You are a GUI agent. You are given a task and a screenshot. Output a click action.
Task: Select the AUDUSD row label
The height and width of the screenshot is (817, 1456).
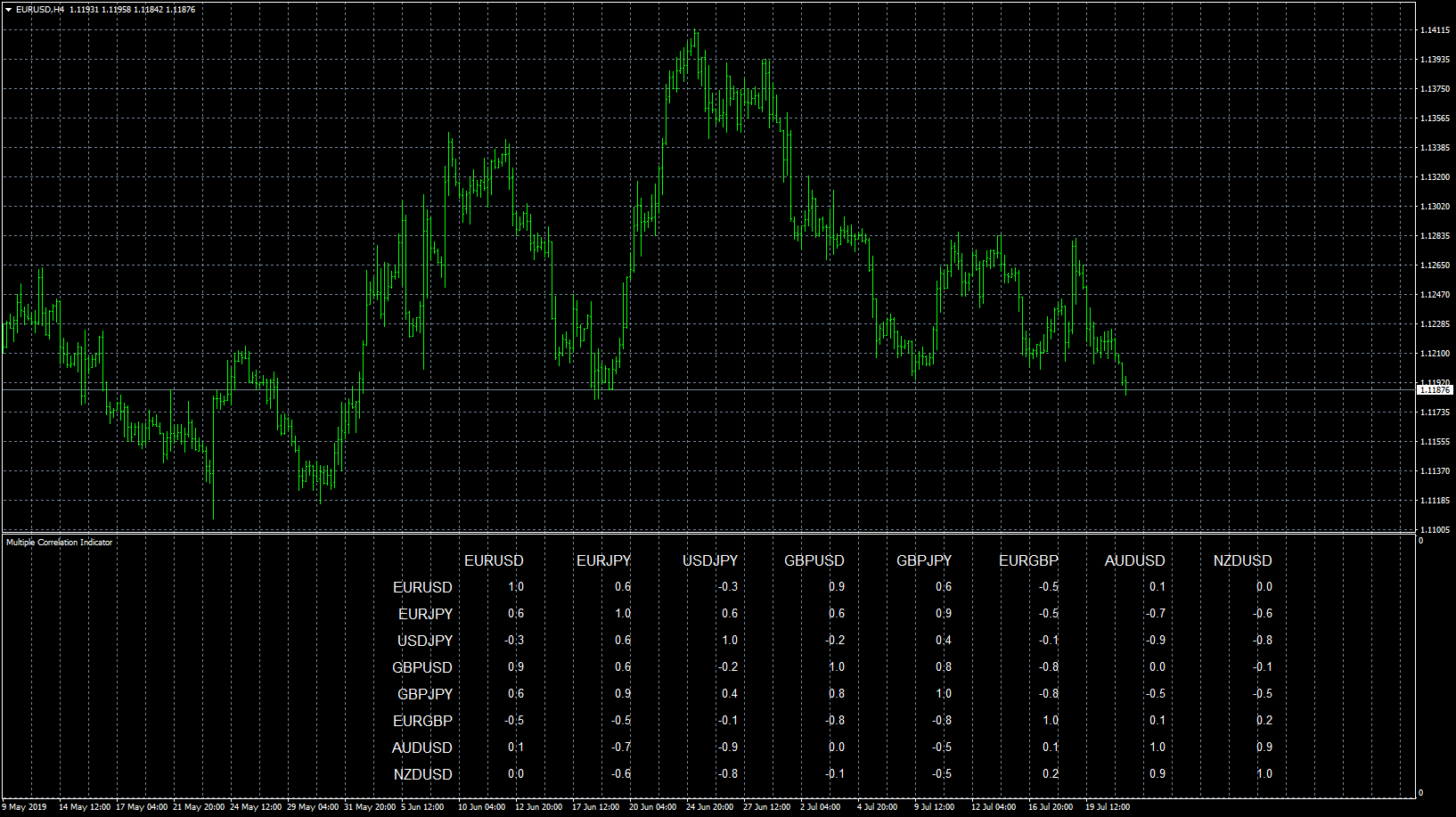click(422, 748)
